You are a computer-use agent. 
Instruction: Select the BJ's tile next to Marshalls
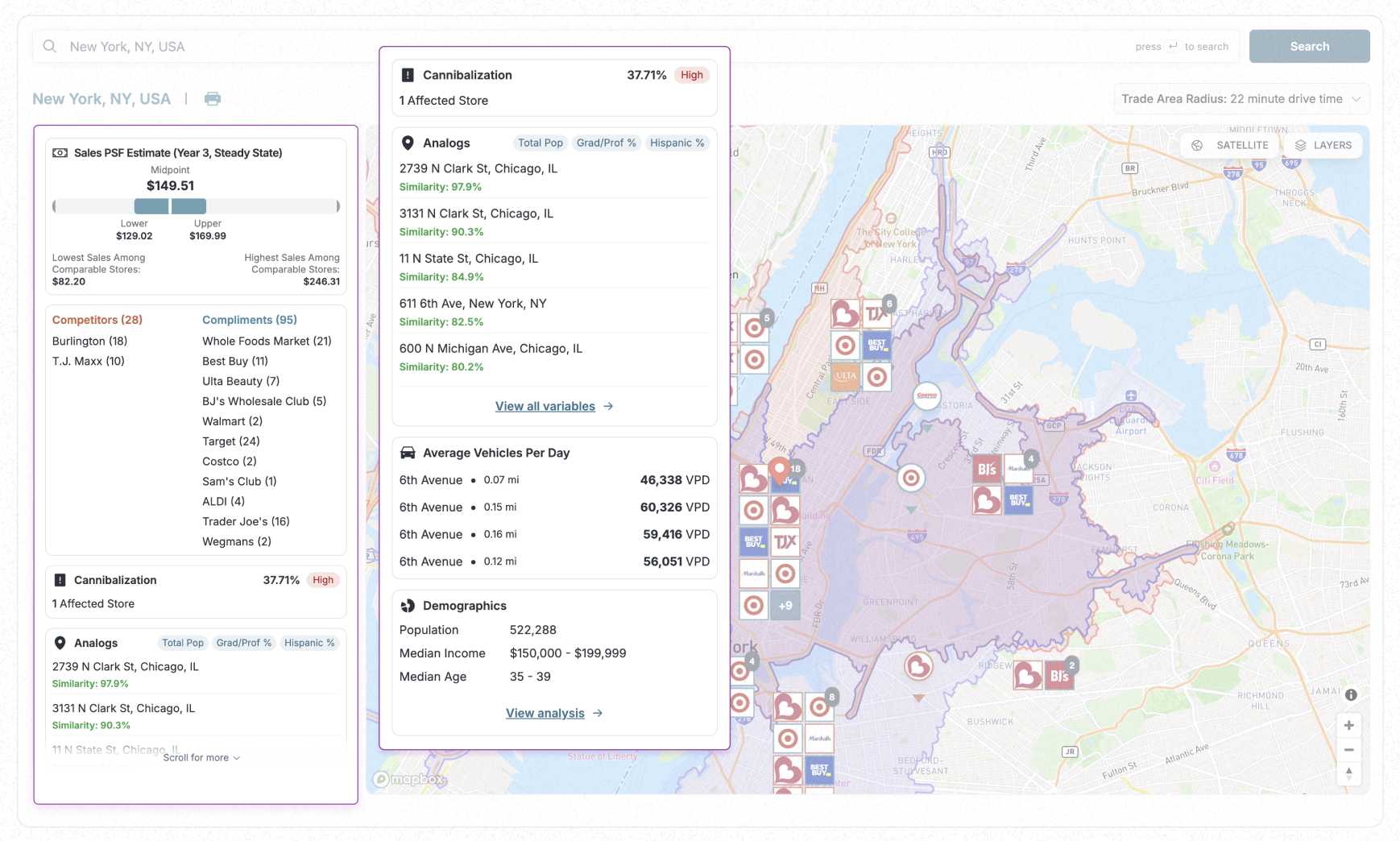point(987,469)
